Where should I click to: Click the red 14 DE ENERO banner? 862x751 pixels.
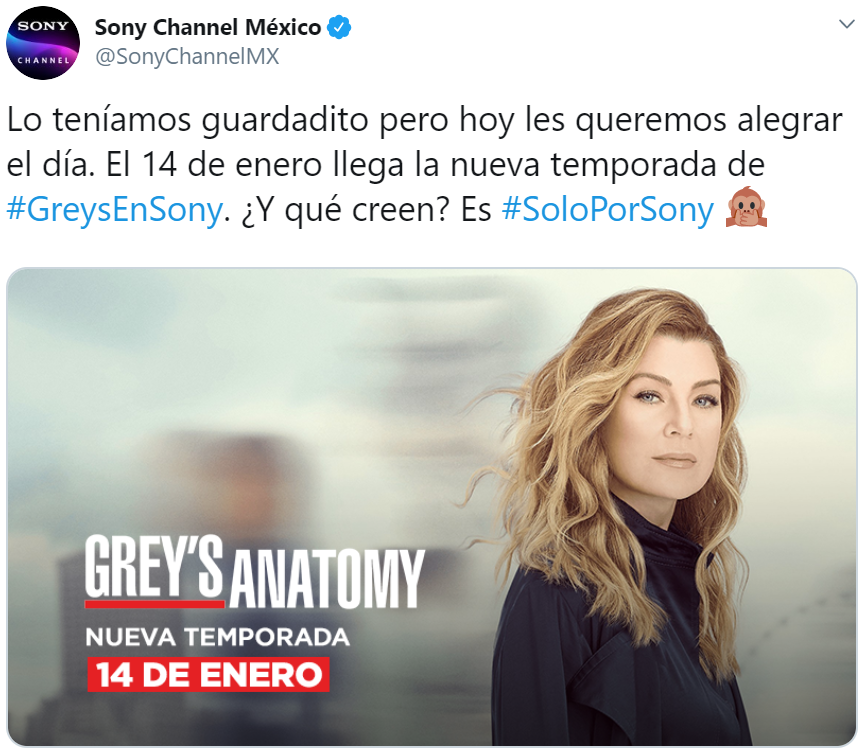click(x=208, y=675)
